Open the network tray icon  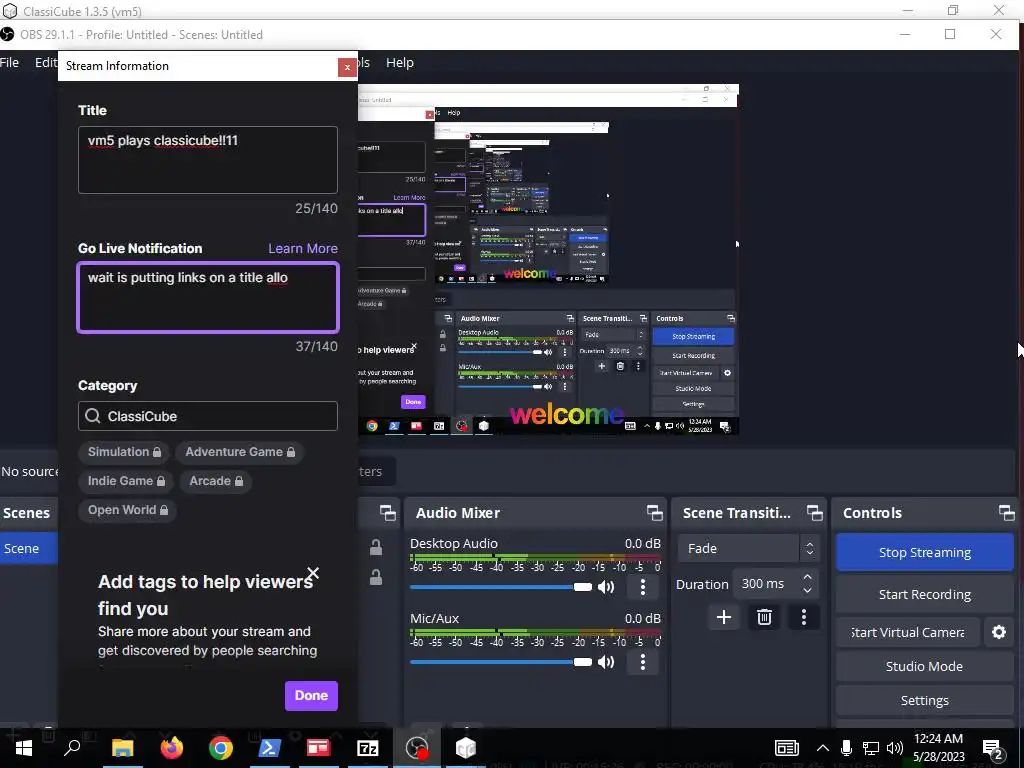(871, 748)
